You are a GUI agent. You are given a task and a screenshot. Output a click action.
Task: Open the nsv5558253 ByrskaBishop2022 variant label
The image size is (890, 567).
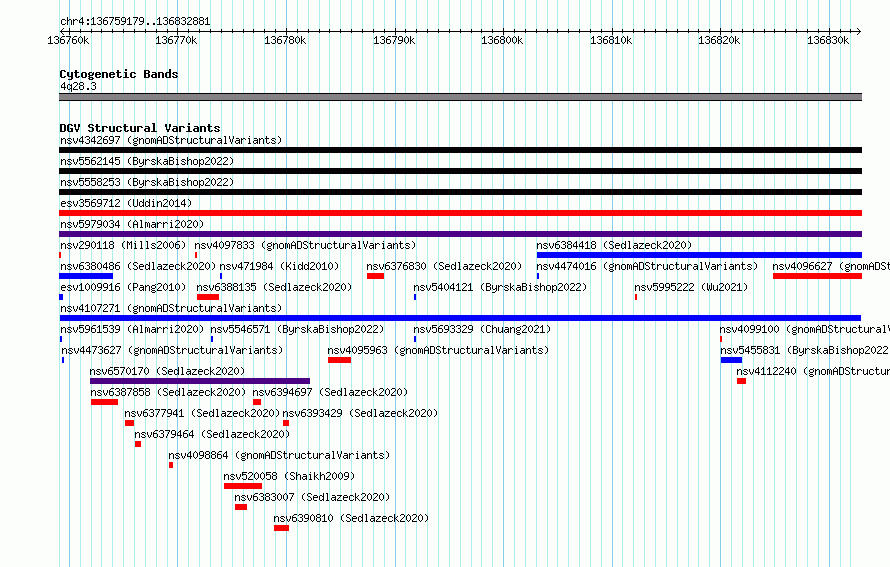[147, 182]
